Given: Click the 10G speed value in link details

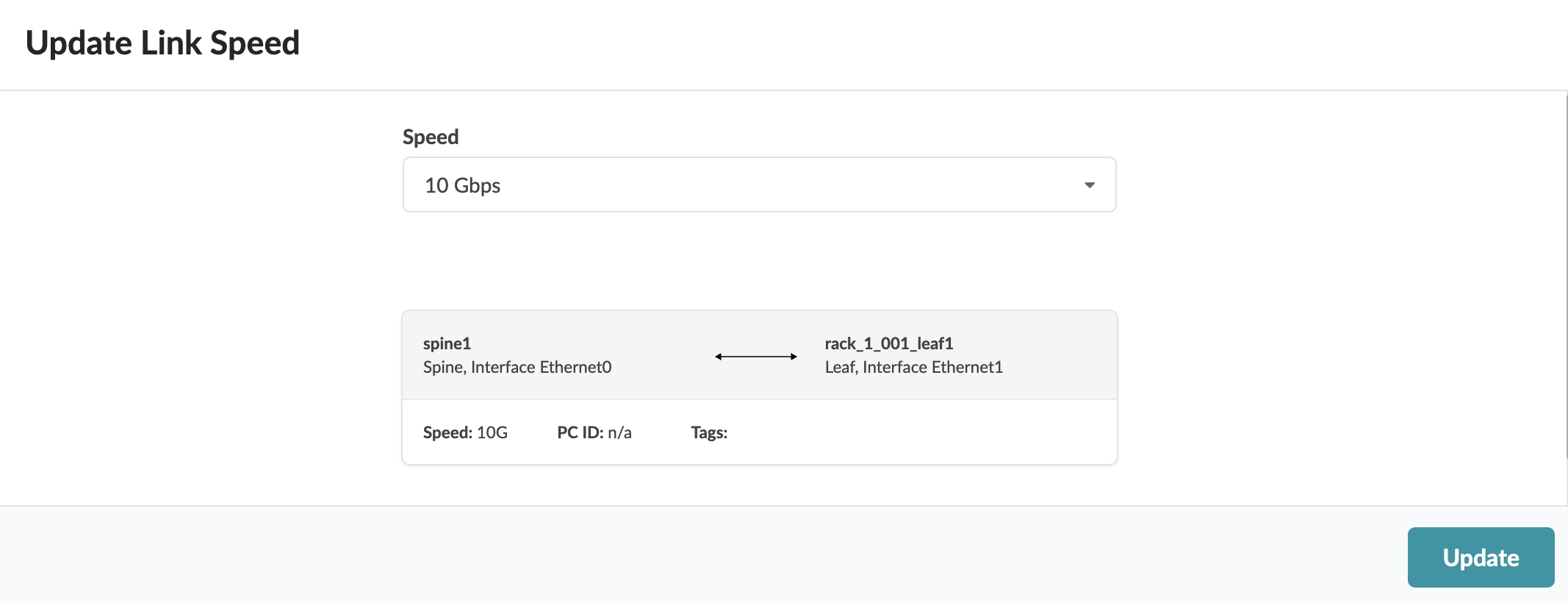Looking at the screenshot, I should [492, 432].
